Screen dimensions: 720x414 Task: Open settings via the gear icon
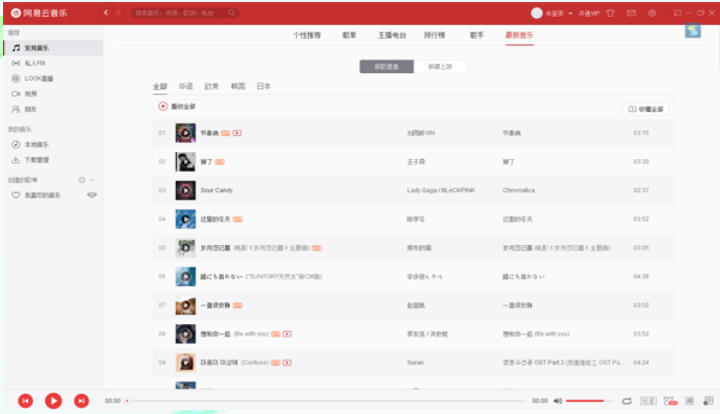(x=652, y=13)
